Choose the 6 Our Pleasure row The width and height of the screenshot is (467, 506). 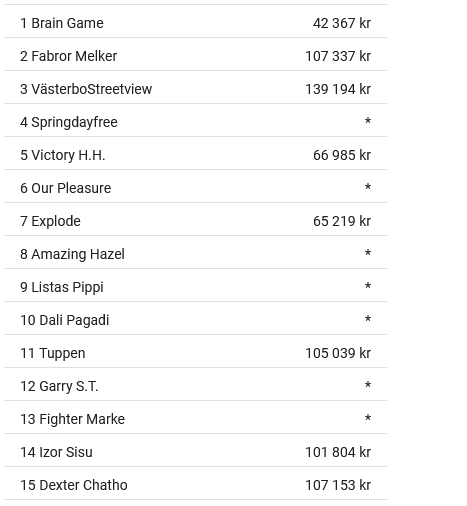pos(195,186)
